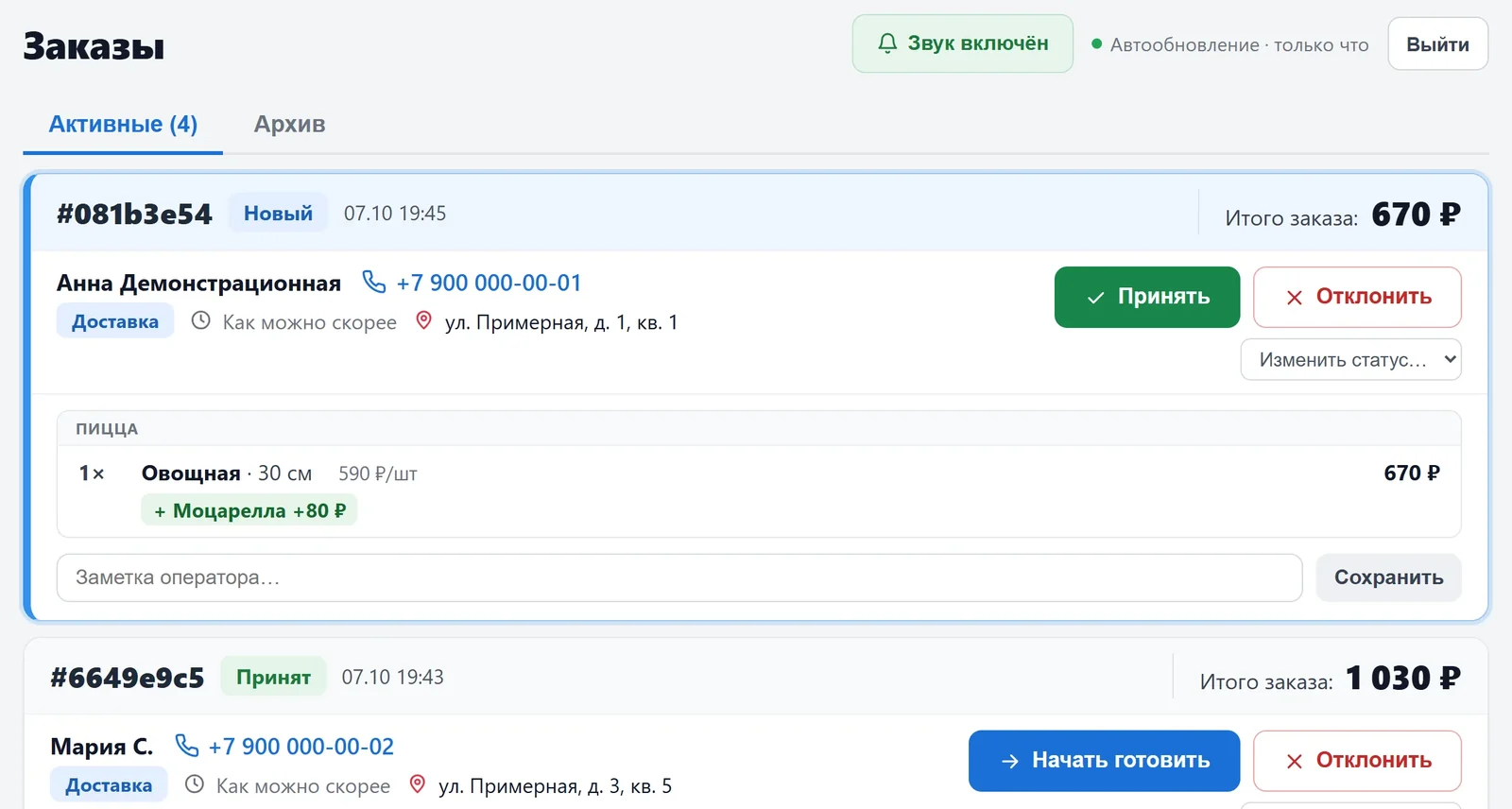Click clock icon in Anna's order
The height and width of the screenshot is (809, 1512).
pos(200,320)
